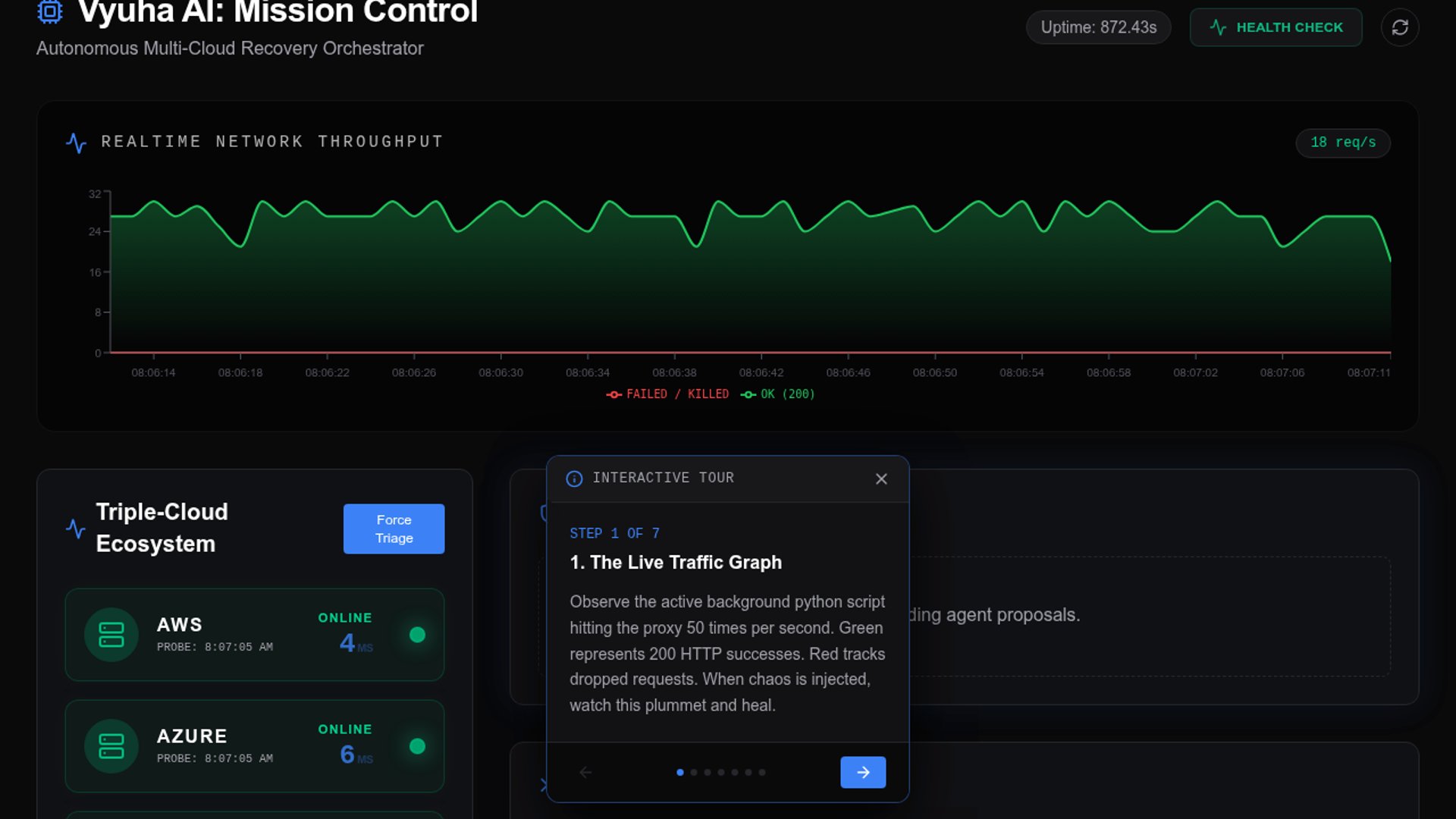Close the Interactive Tour popup
The width and height of the screenshot is (1456, 819).
881,479
